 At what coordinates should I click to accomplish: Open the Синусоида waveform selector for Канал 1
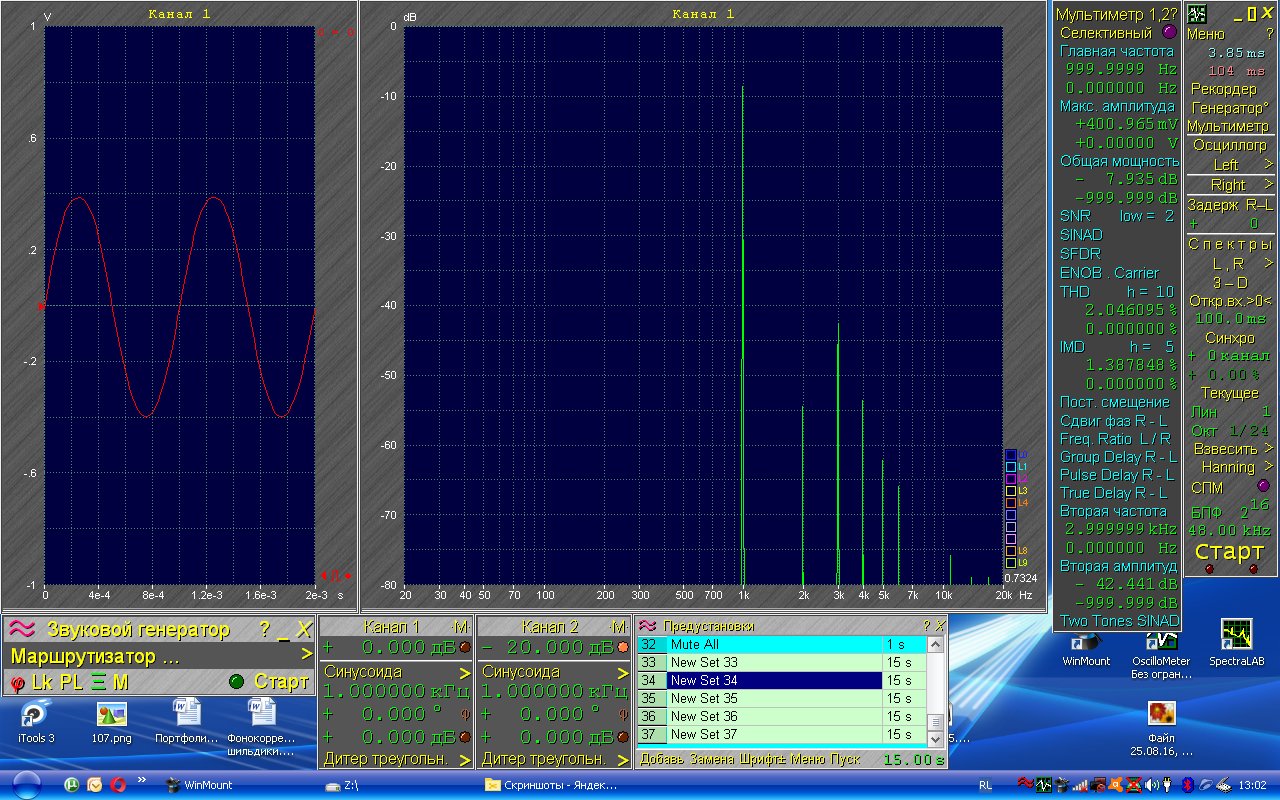pos(396,672)
